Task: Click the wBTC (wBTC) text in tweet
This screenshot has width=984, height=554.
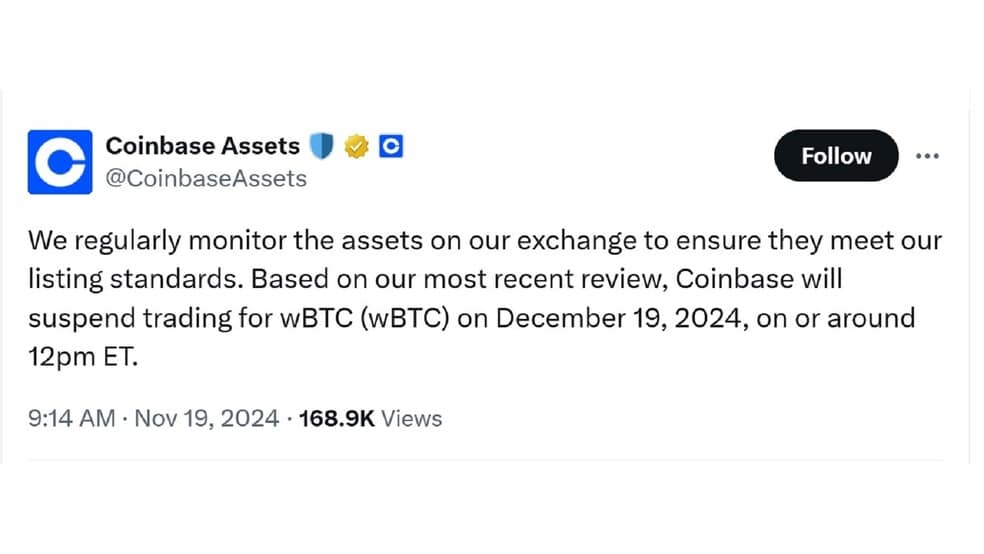Action: [x=365, y=318]
